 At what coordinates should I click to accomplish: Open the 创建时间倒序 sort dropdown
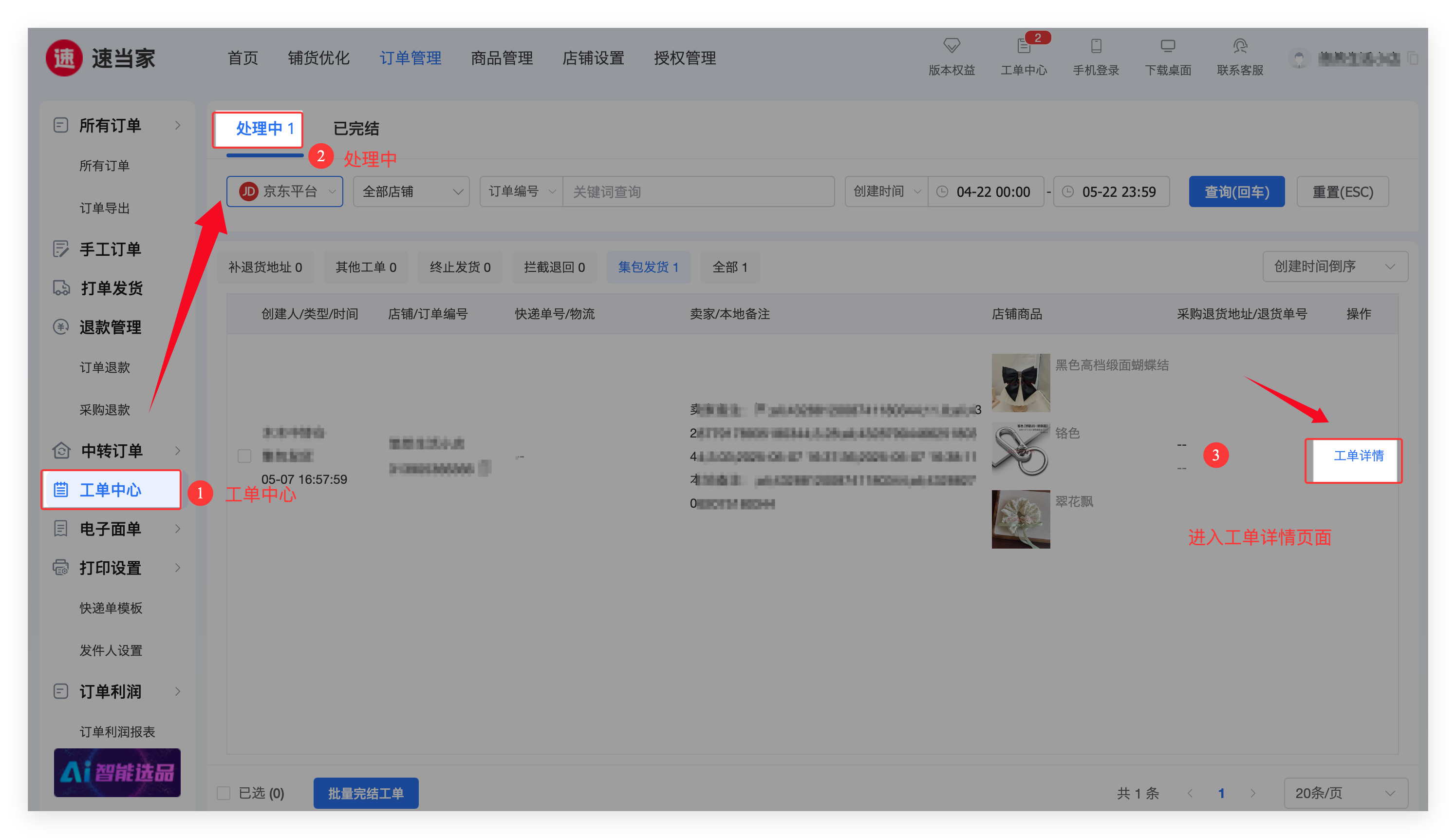[1334, 266]
